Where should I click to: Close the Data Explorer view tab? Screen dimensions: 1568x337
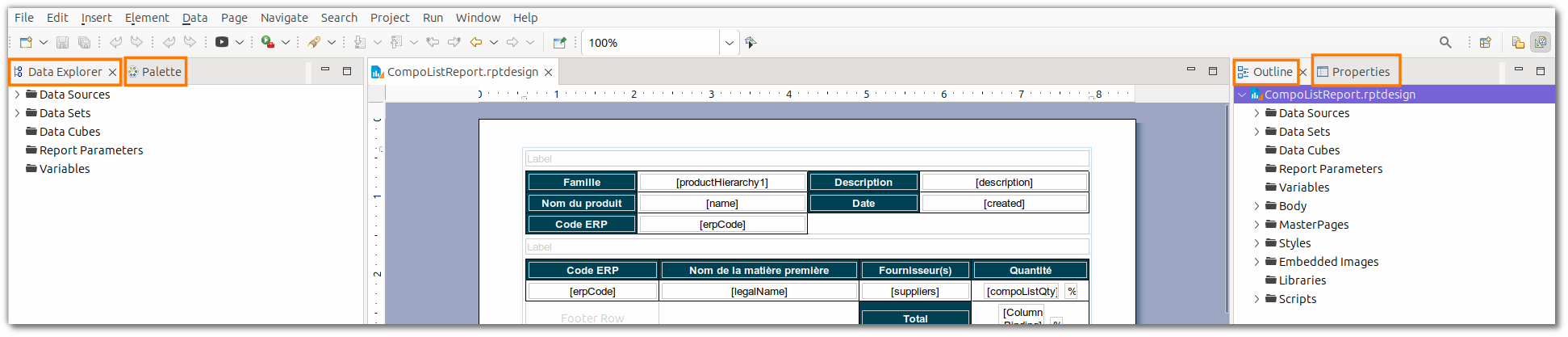tap(113, 72)
